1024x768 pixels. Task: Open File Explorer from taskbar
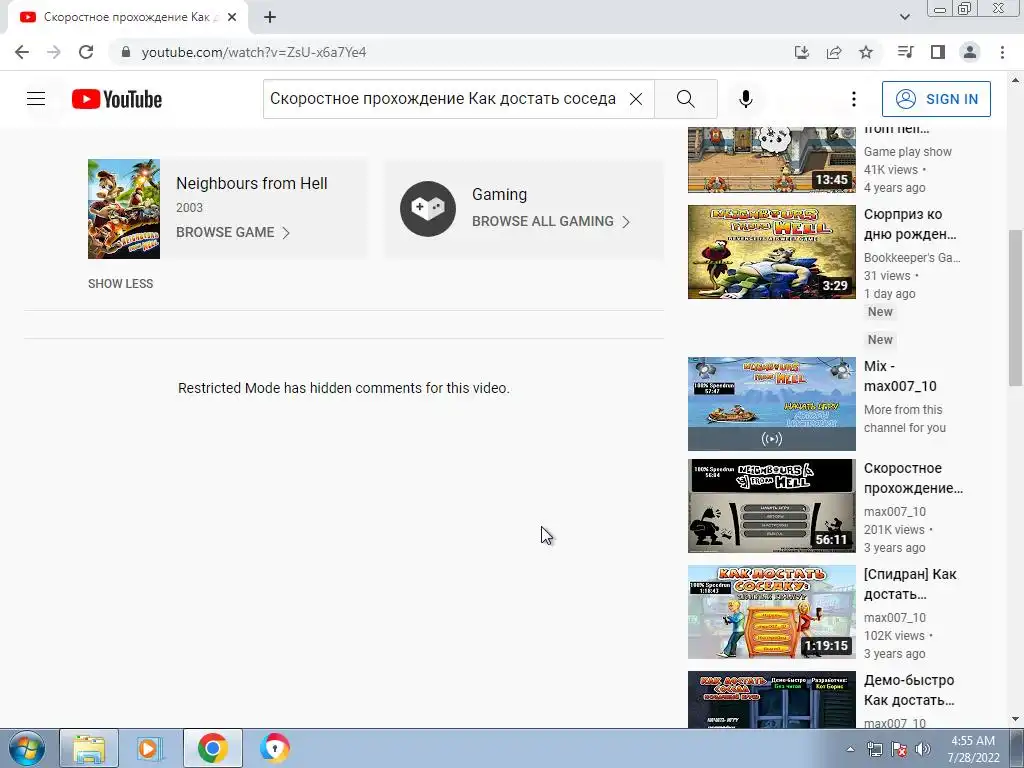click(89, 748)
